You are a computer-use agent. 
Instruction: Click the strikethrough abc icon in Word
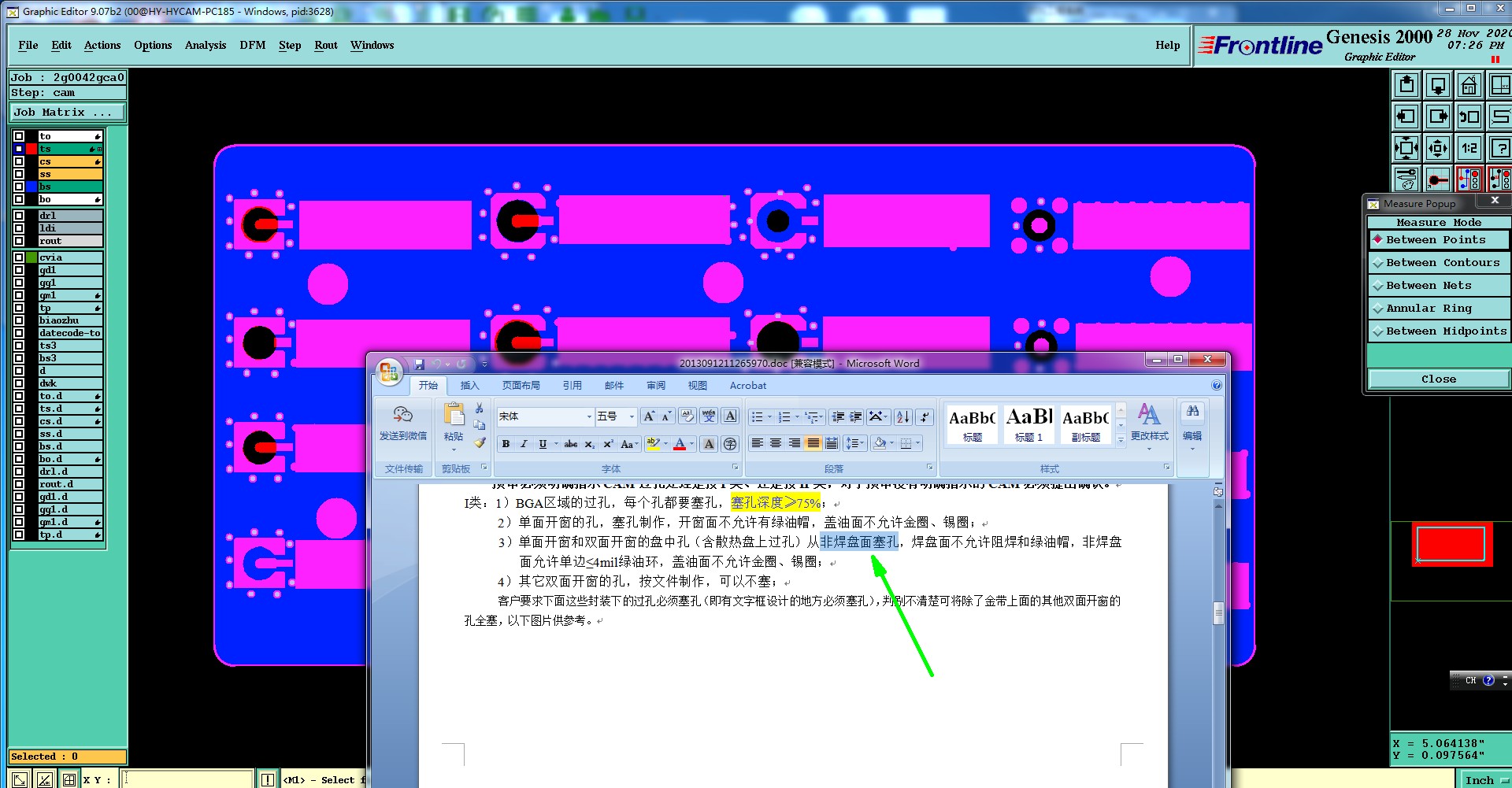coord(571,444)
